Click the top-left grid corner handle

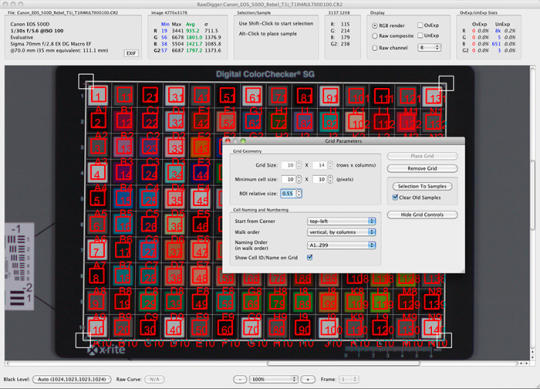[86, 81]
